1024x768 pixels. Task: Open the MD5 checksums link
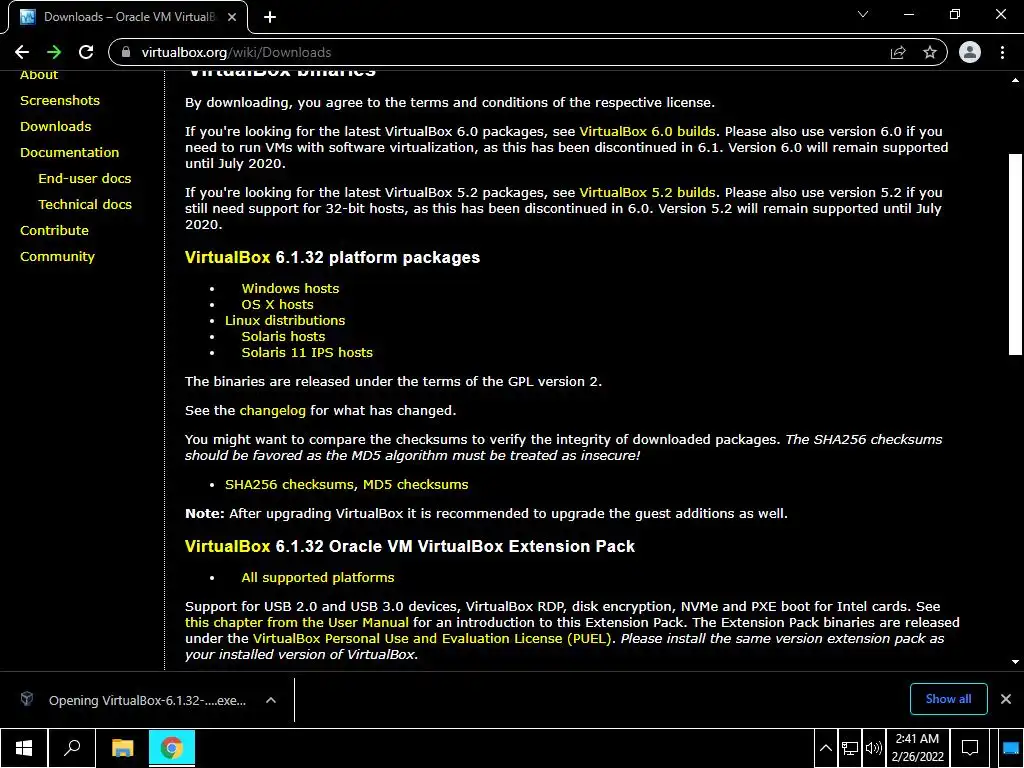415,485
